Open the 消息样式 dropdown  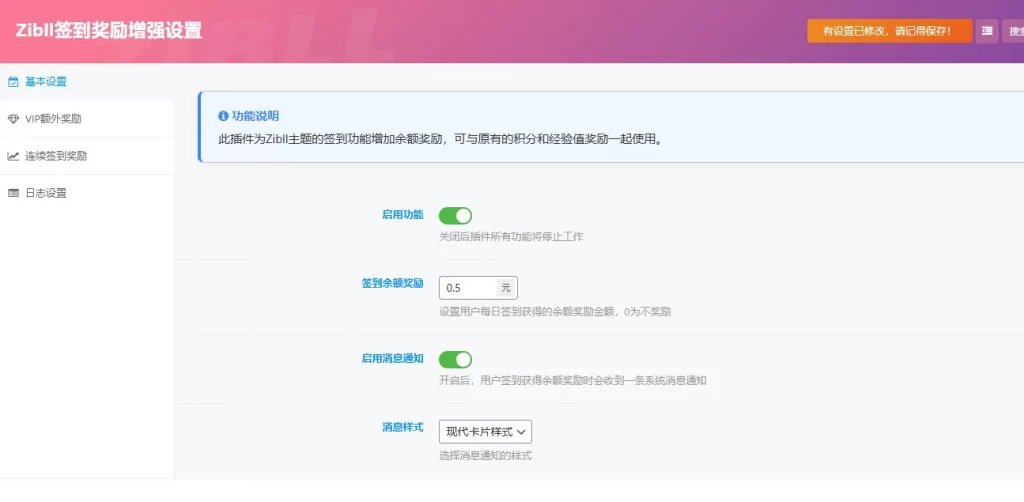tap(485, 431)
